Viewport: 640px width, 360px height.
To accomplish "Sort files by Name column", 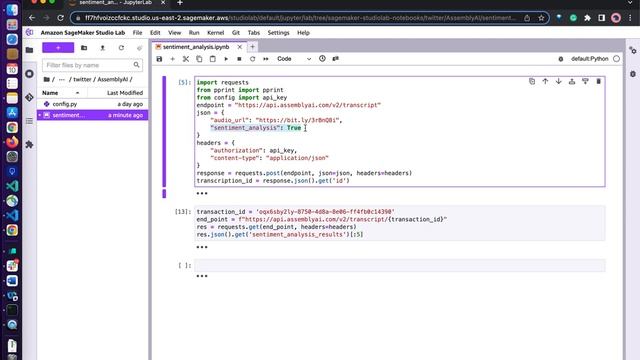I will [x=61, y=93].
